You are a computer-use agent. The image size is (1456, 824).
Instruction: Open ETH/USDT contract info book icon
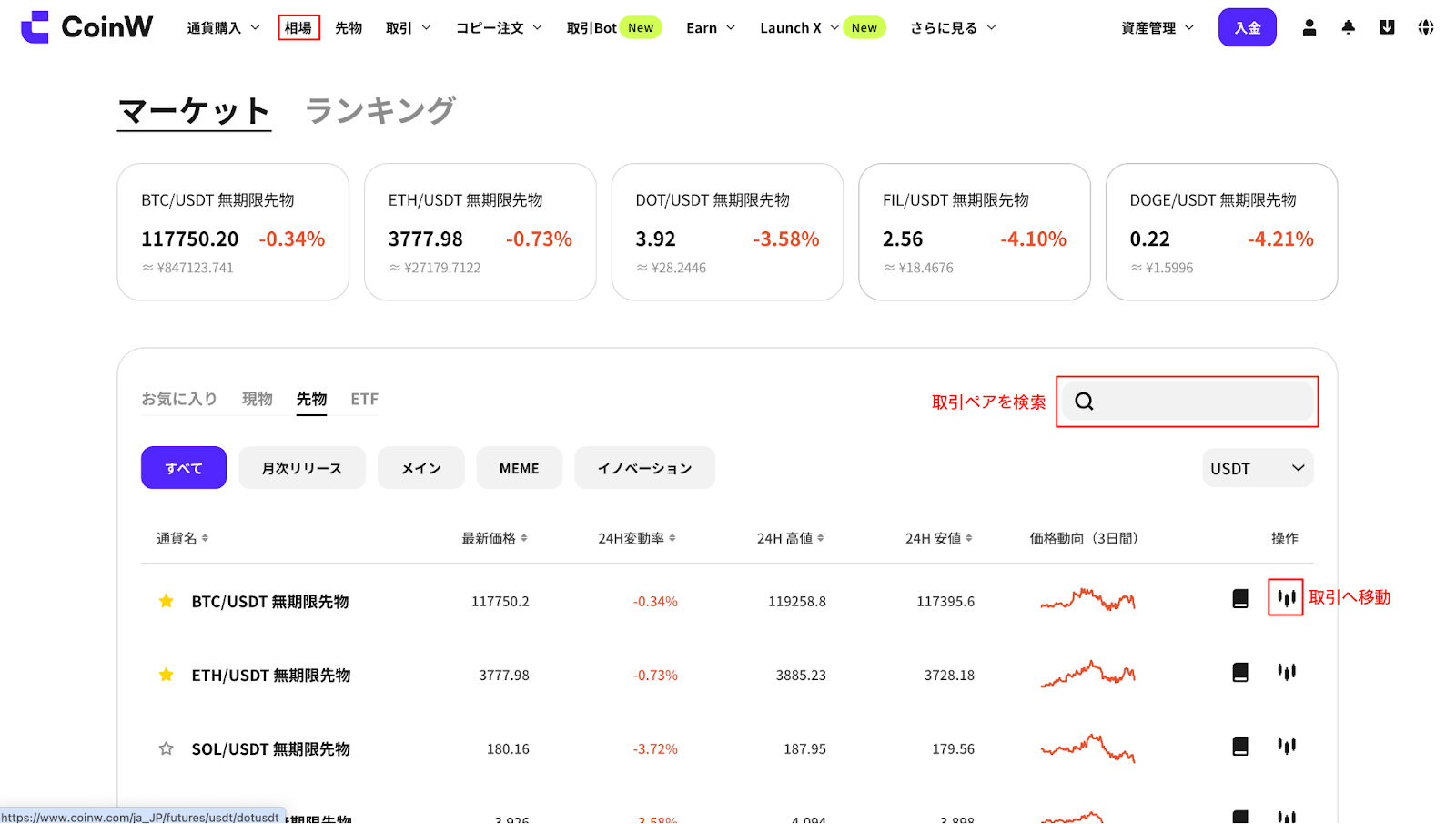[x=1240, y=672]
